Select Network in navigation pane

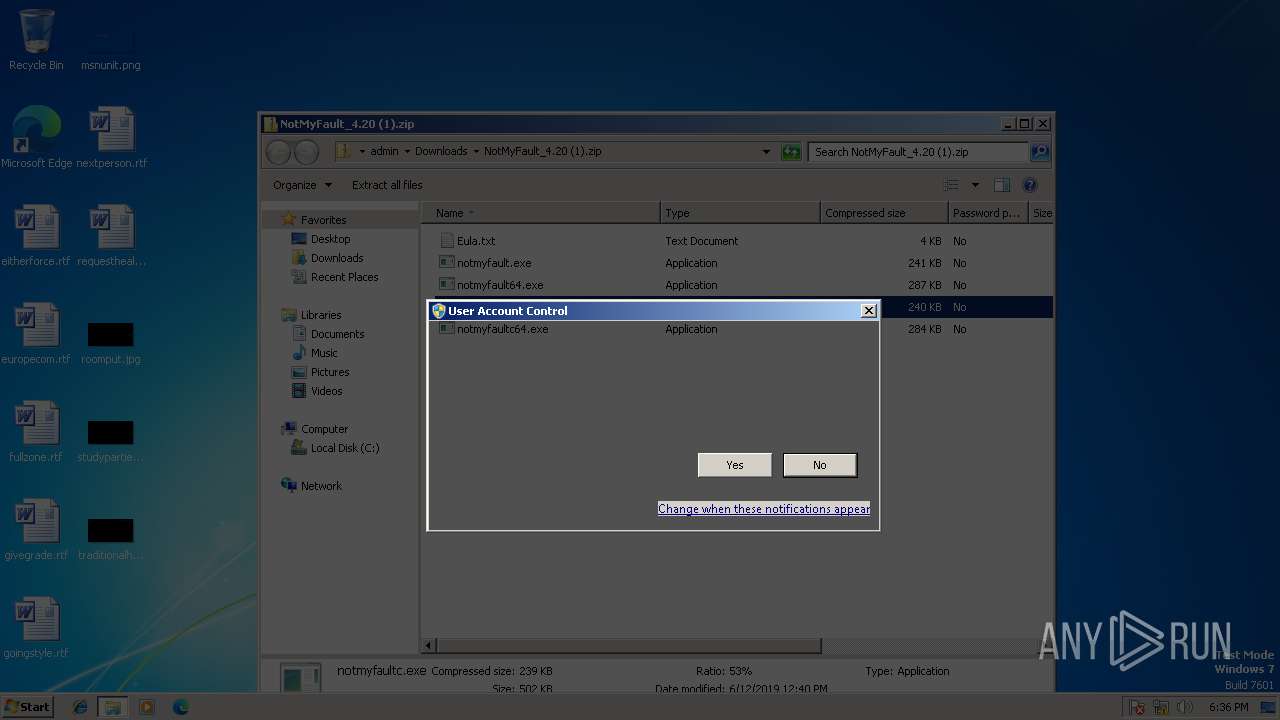point(321,486)
